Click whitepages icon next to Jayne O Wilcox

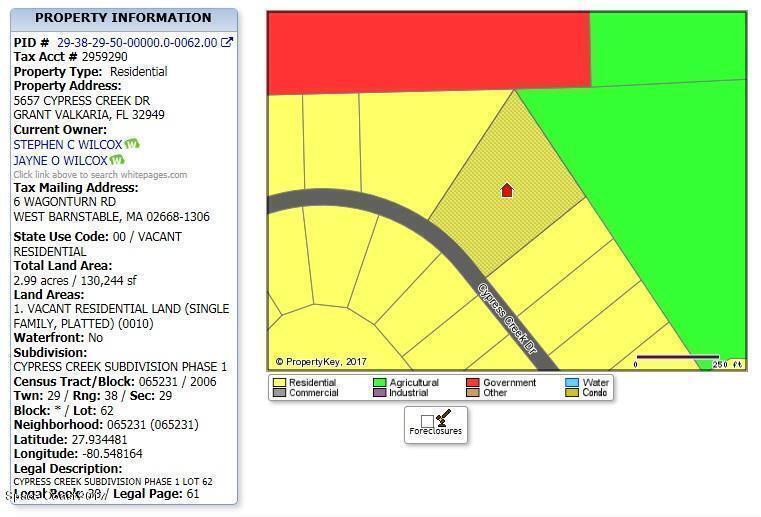click(117, 160)
